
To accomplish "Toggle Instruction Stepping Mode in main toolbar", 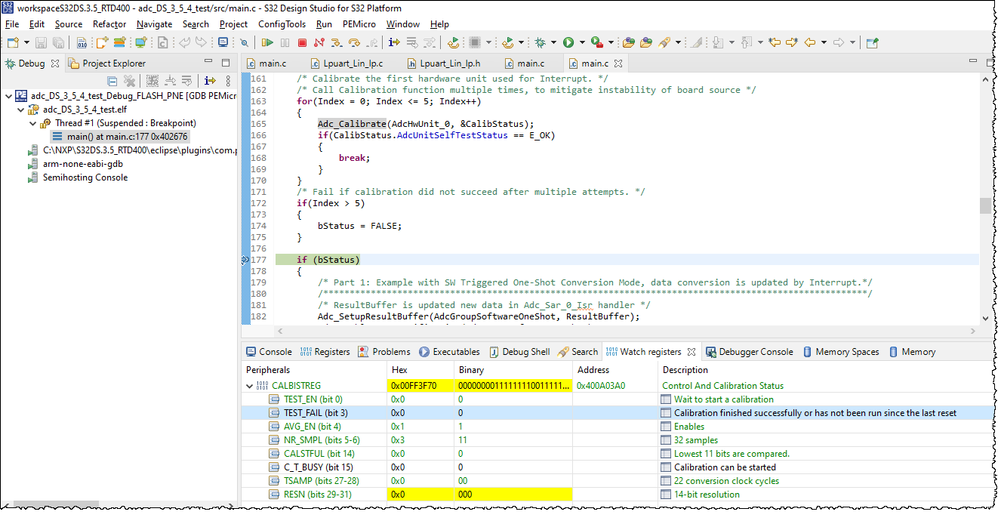I will coord(393,43).
